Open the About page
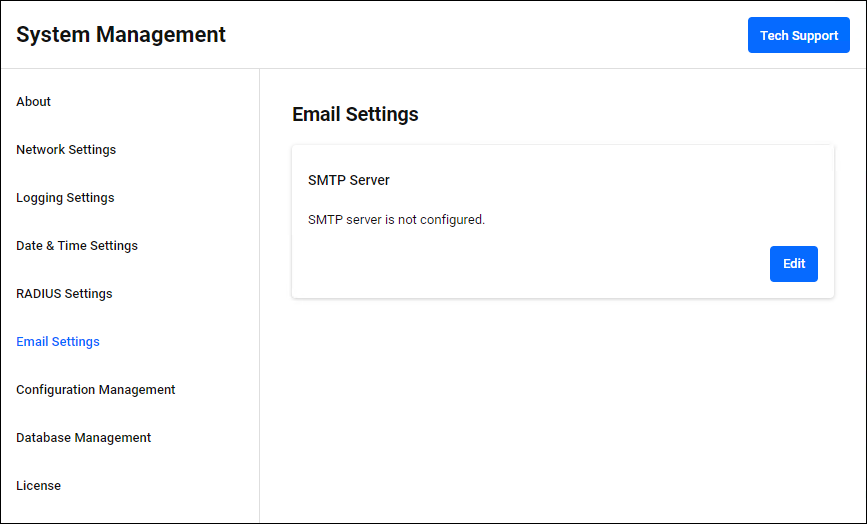867x524 pixels. (x=34, y=102)
